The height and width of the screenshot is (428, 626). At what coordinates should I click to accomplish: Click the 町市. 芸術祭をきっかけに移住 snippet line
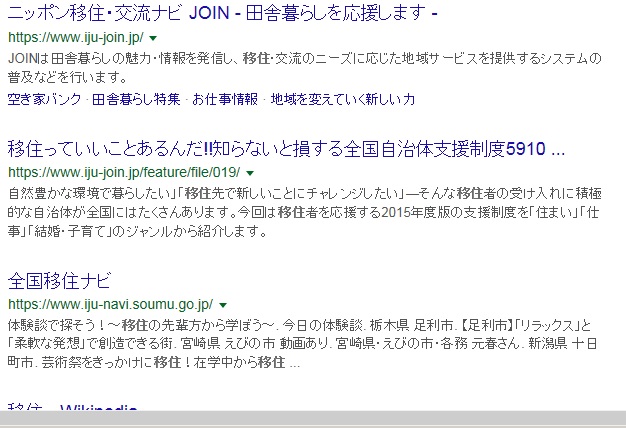154,363
